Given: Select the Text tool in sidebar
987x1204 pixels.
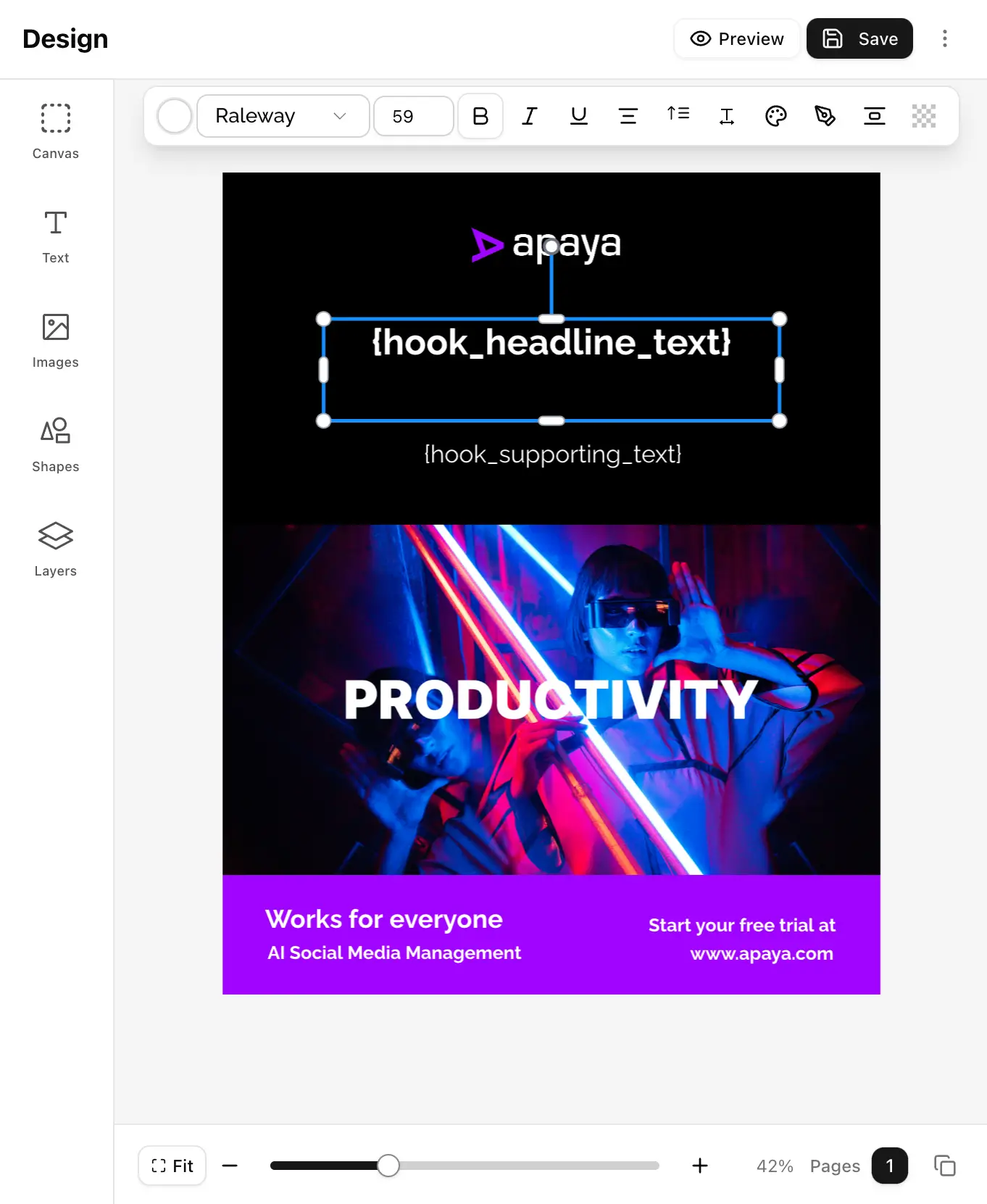Looking at the screenshot, I should [55, 236].
